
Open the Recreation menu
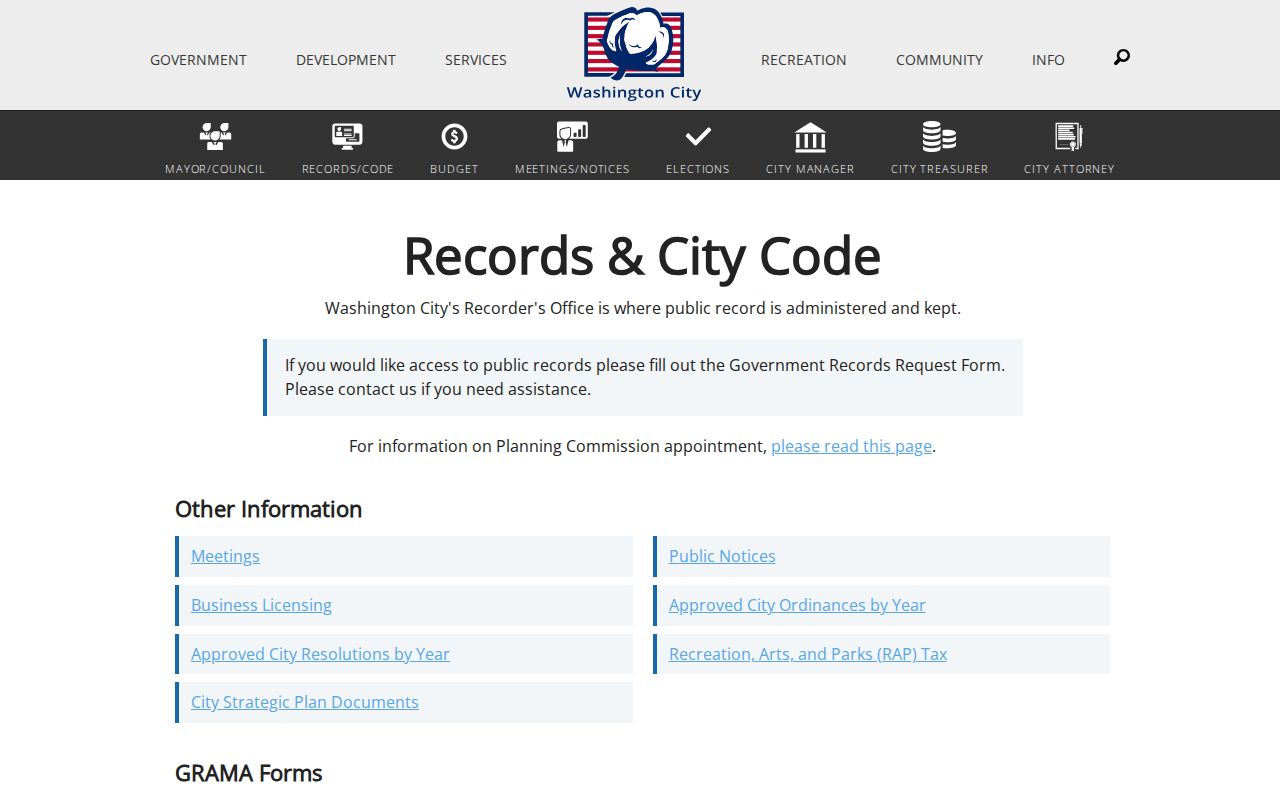pyautogui.click(x=804, y=60)
